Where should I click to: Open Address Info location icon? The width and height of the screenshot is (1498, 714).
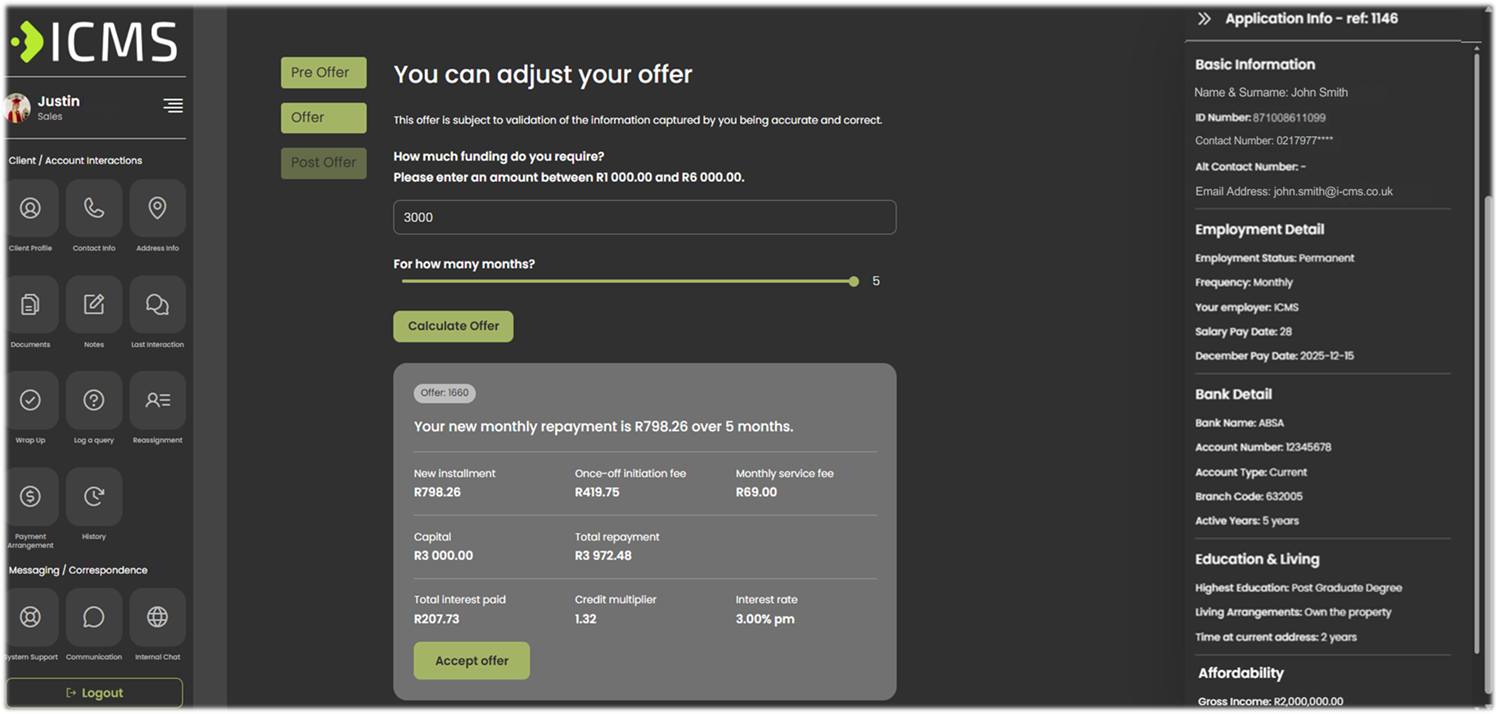coord(157,208)
